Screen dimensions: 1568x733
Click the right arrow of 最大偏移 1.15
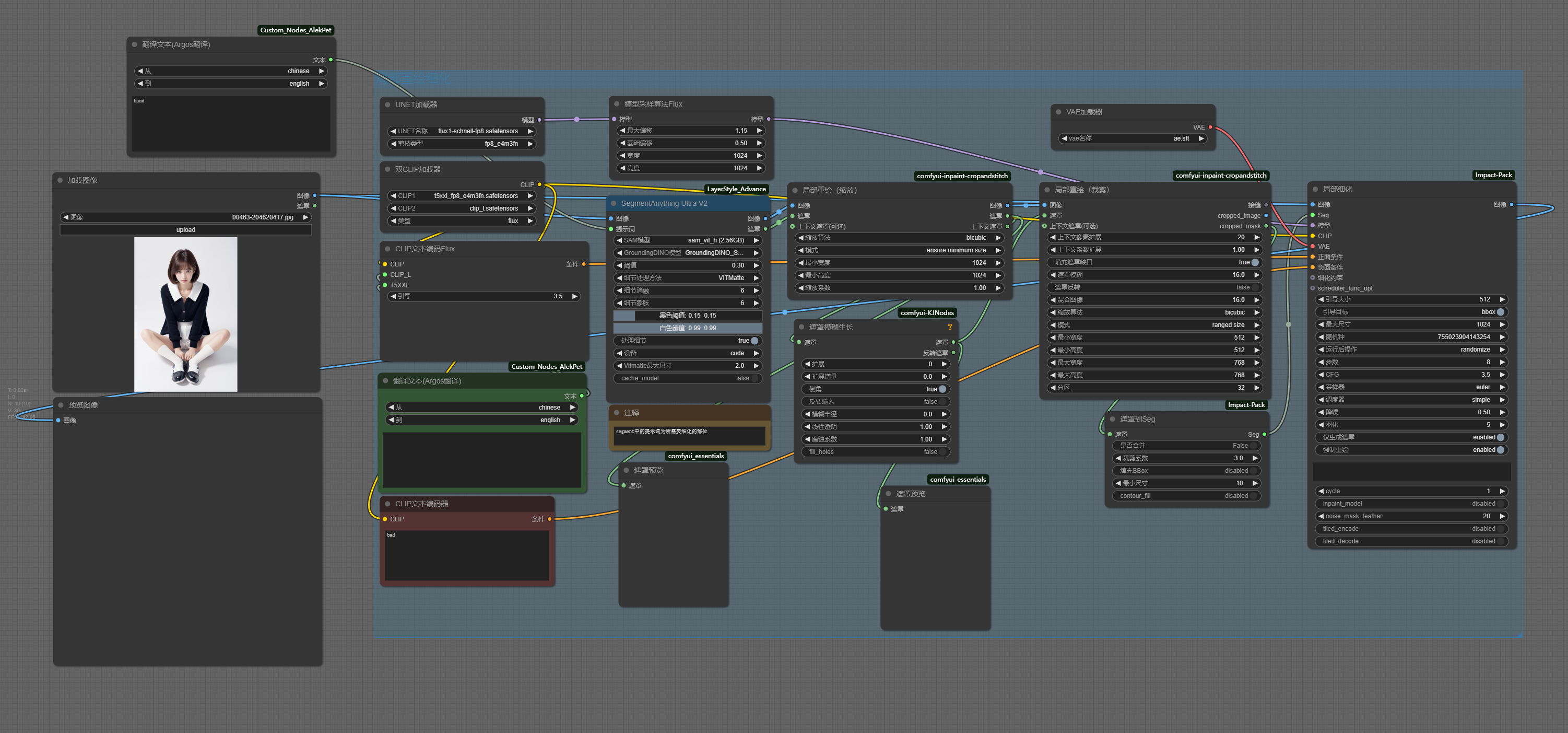(759, 130)
